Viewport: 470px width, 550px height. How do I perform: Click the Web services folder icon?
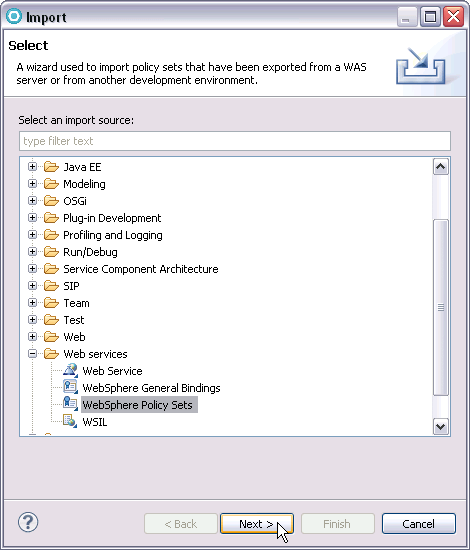[51, 354]
